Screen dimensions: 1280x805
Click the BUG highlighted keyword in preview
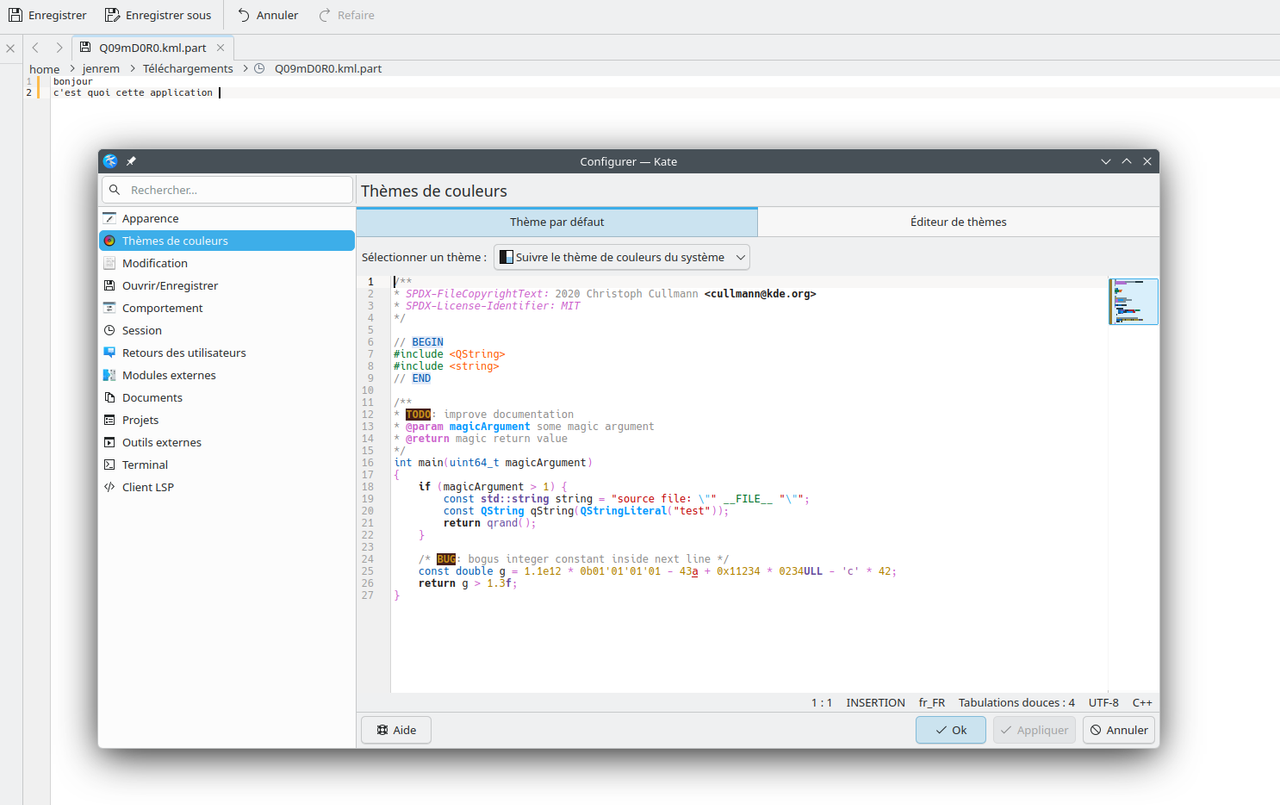(446, 559)
